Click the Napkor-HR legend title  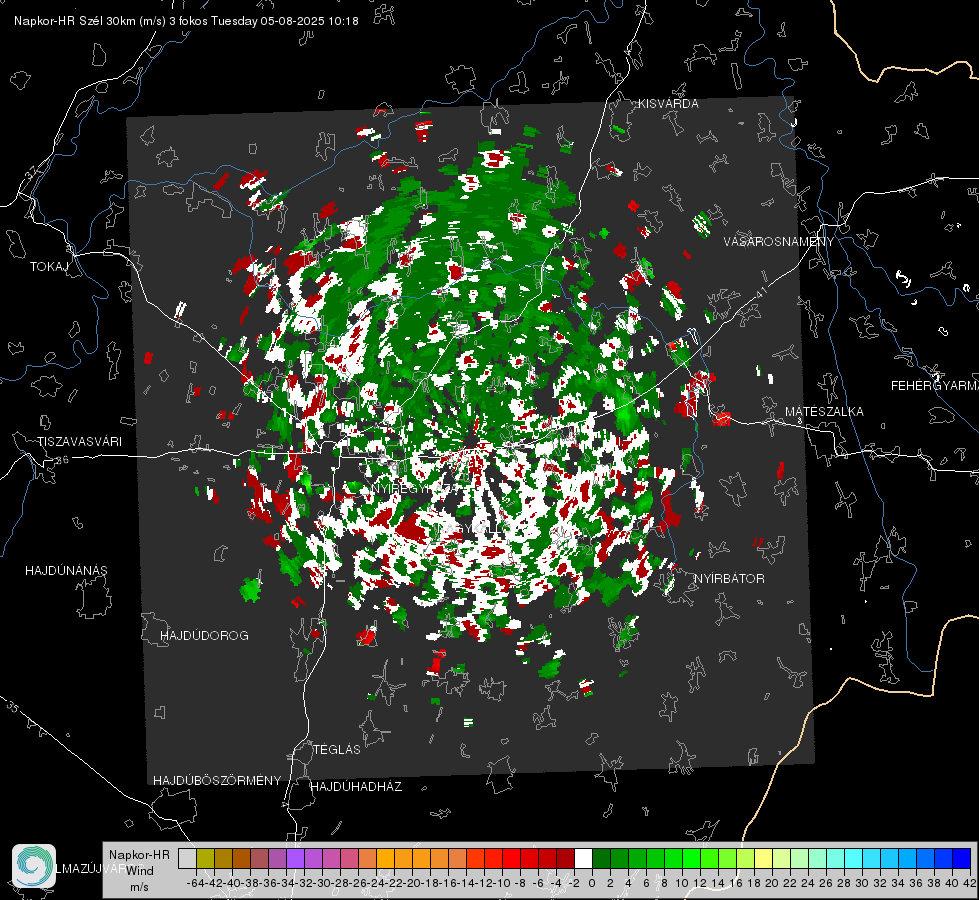coord(139,855)
